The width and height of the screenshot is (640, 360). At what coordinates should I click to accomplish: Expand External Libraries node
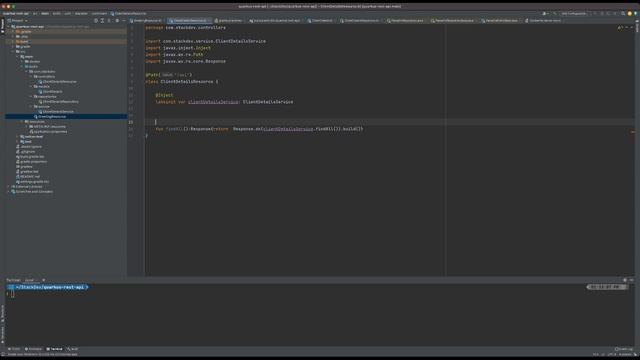pos(9,187)
